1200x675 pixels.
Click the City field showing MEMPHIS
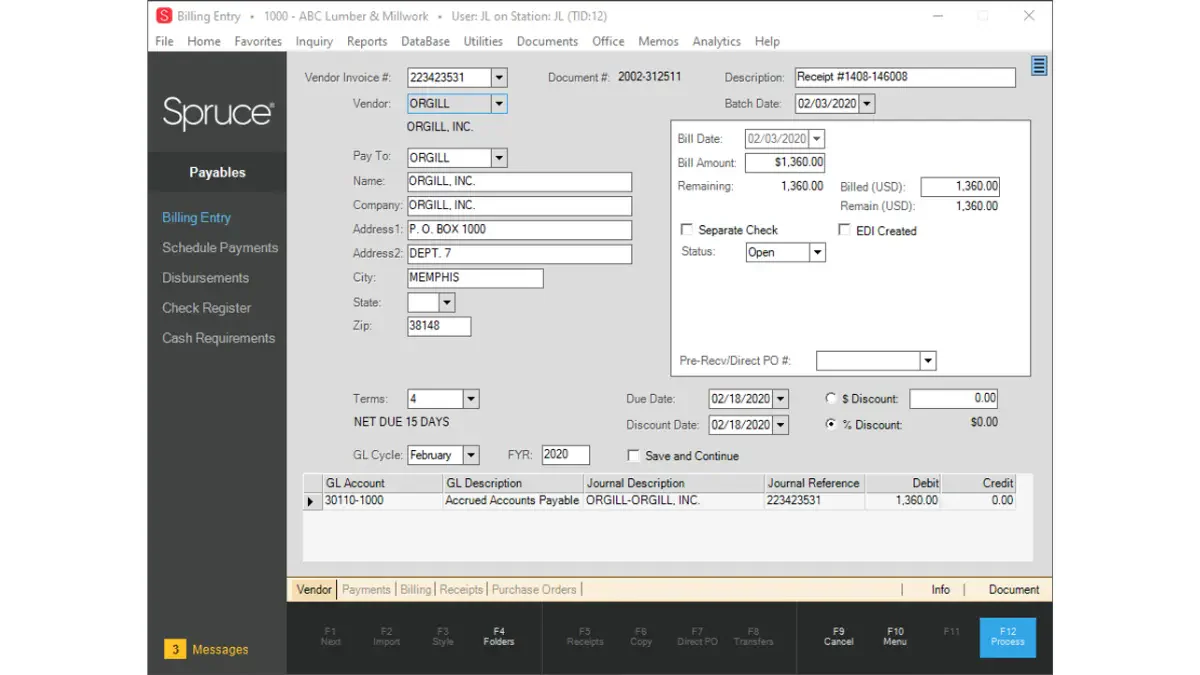click(x=475, y=278)
